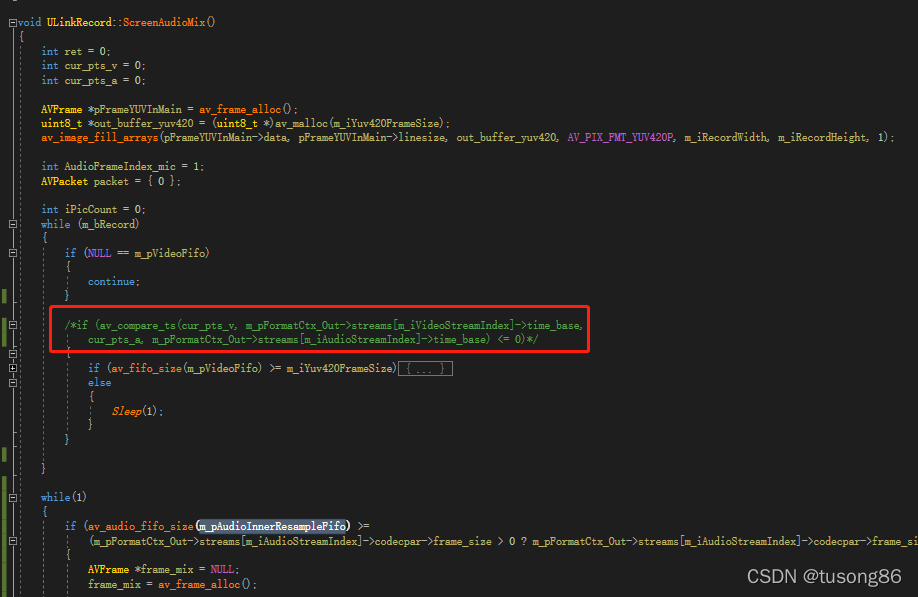The height and width of the screenshot is (597, 918).
Task: Click the av_fifo_size function call
Action: [x=146, y=368]
